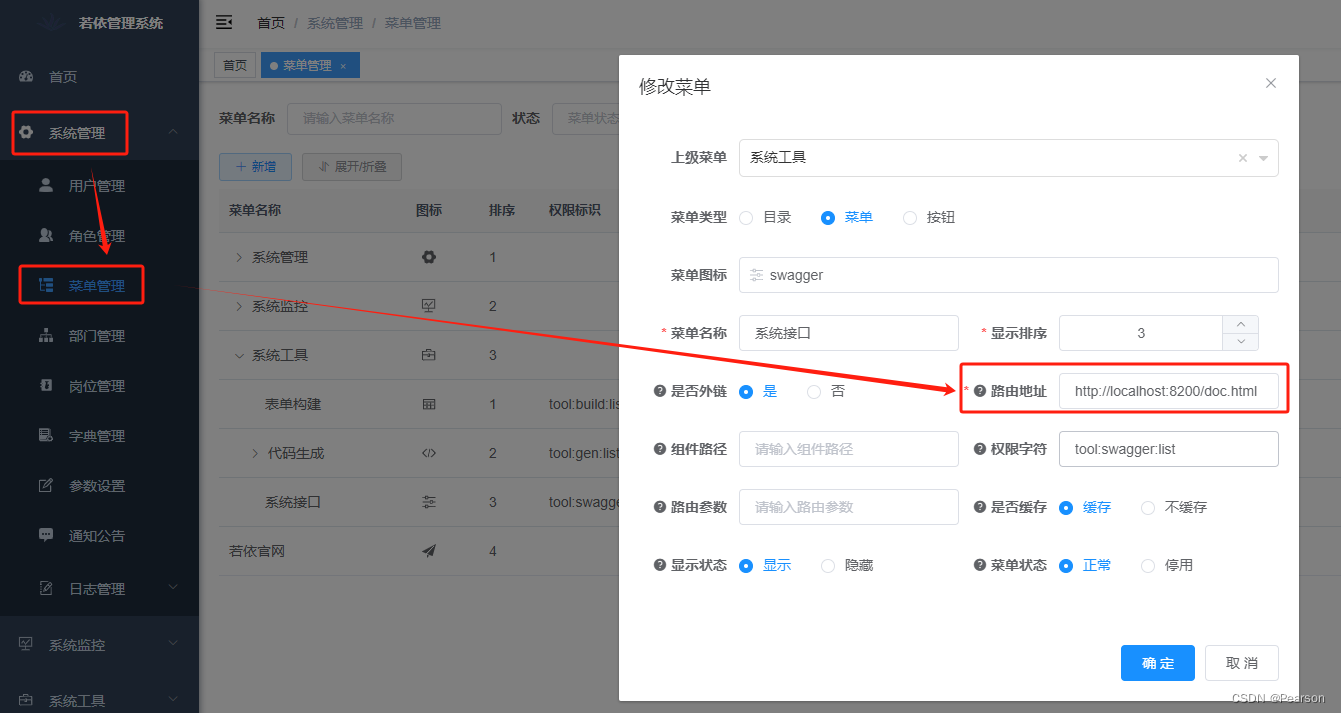This screenshot has width=1341, height=713.
Task: Click the 字典管理 book icon in sidebar
Action: click(46, 435)
